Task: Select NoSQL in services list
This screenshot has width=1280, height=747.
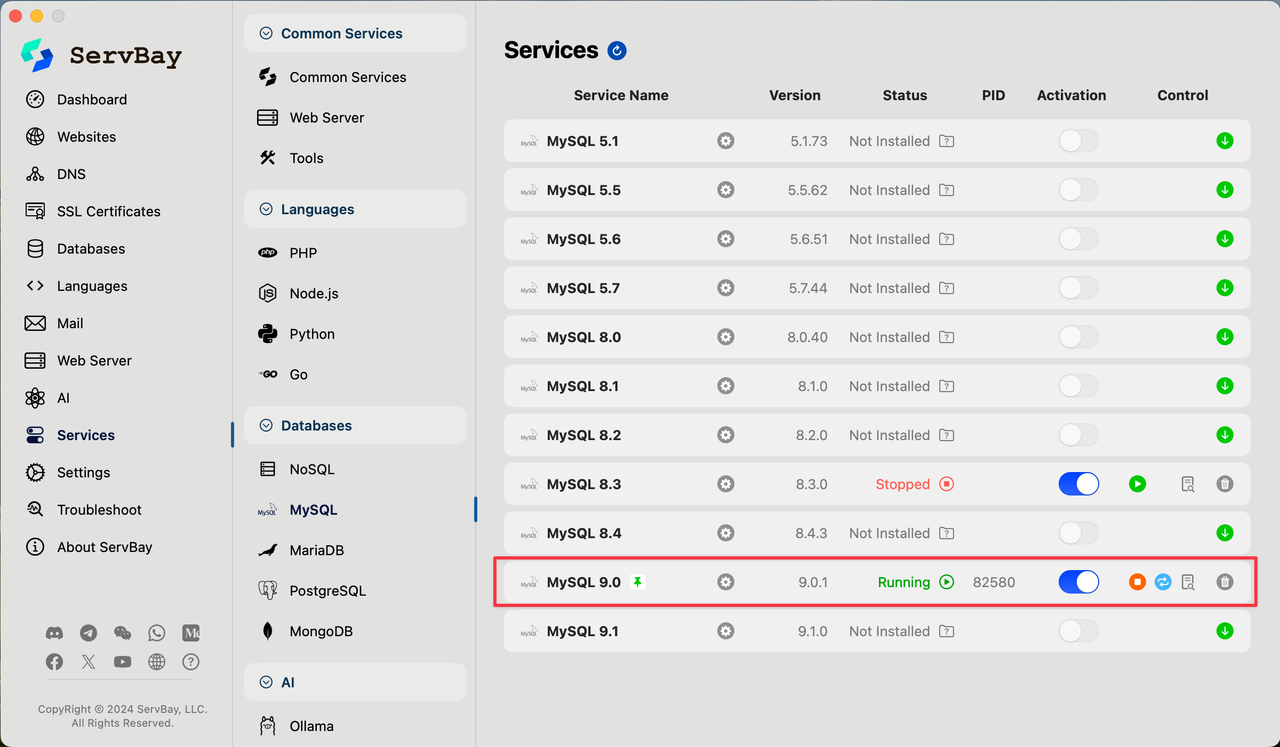Action: (312, 469)
